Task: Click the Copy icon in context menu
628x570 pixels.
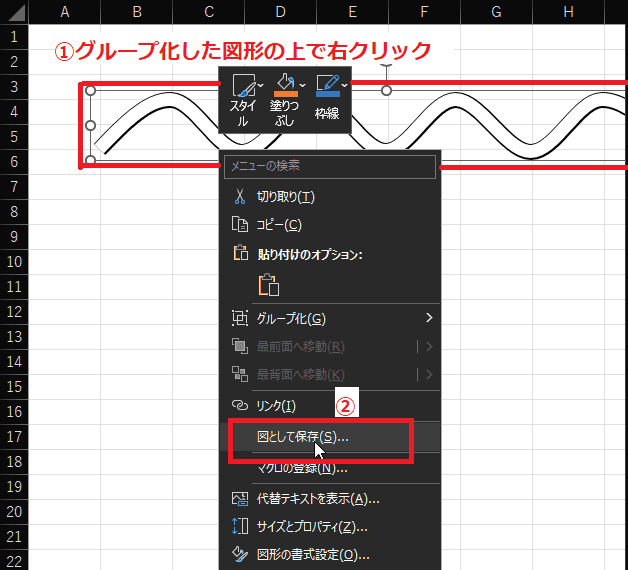Action: tap(239, 226)
